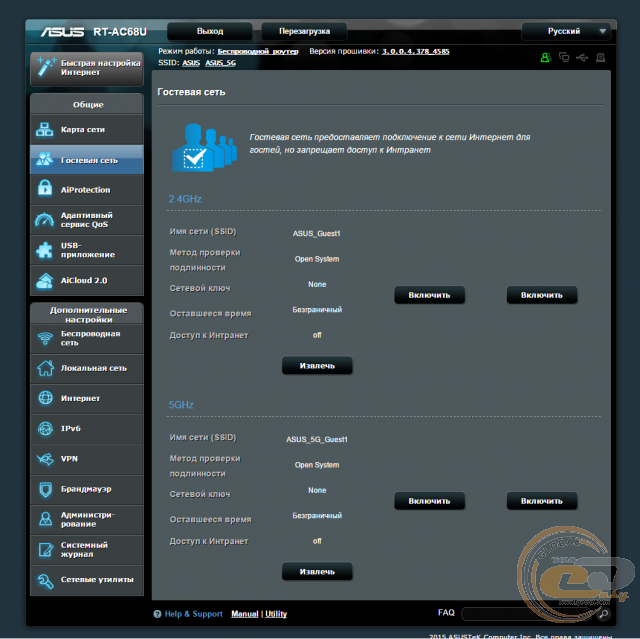Click the green guest users status icon
The height and width of the screenshot is (639, 640).
545,58
